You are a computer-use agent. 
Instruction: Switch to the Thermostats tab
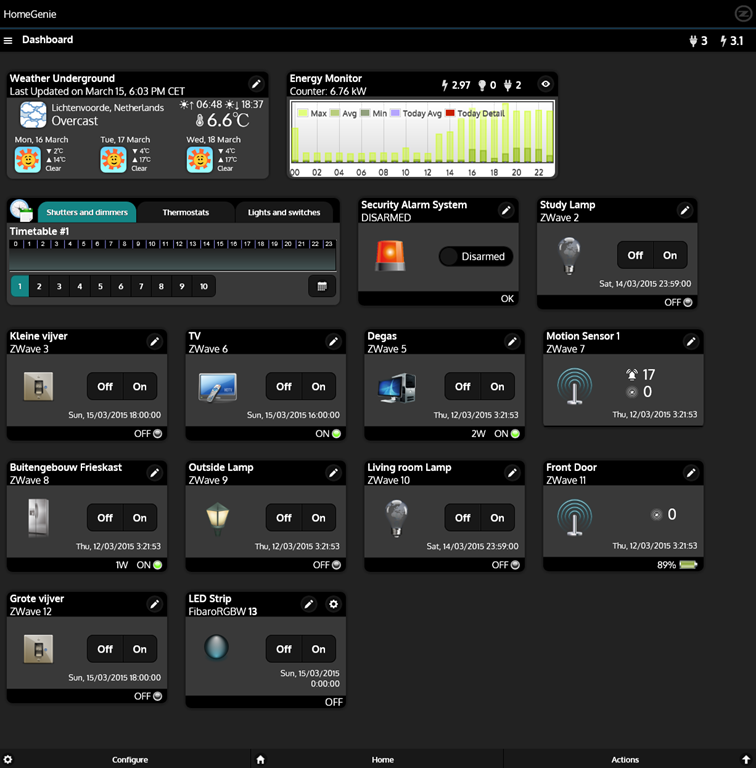tap(185, 213)
